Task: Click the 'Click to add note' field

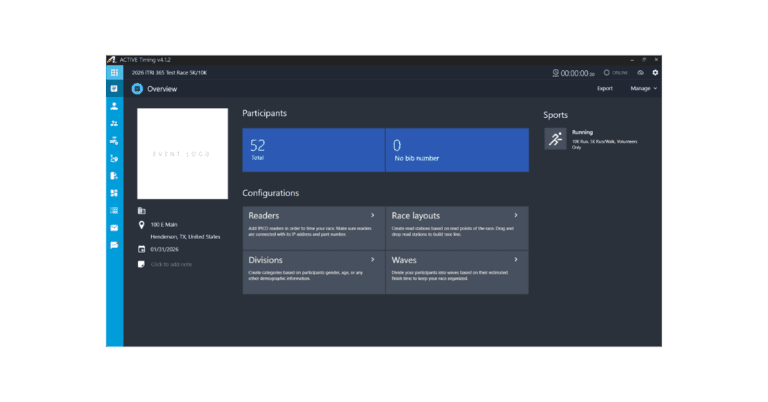Action: tap(171, 264)
